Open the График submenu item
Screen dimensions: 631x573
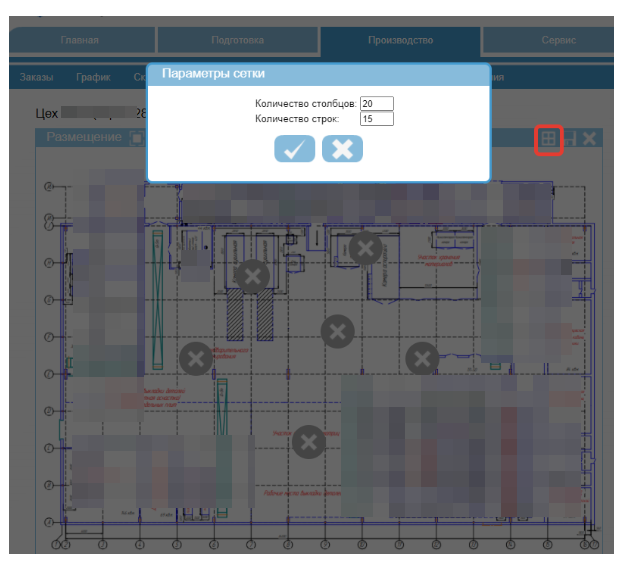92,77
